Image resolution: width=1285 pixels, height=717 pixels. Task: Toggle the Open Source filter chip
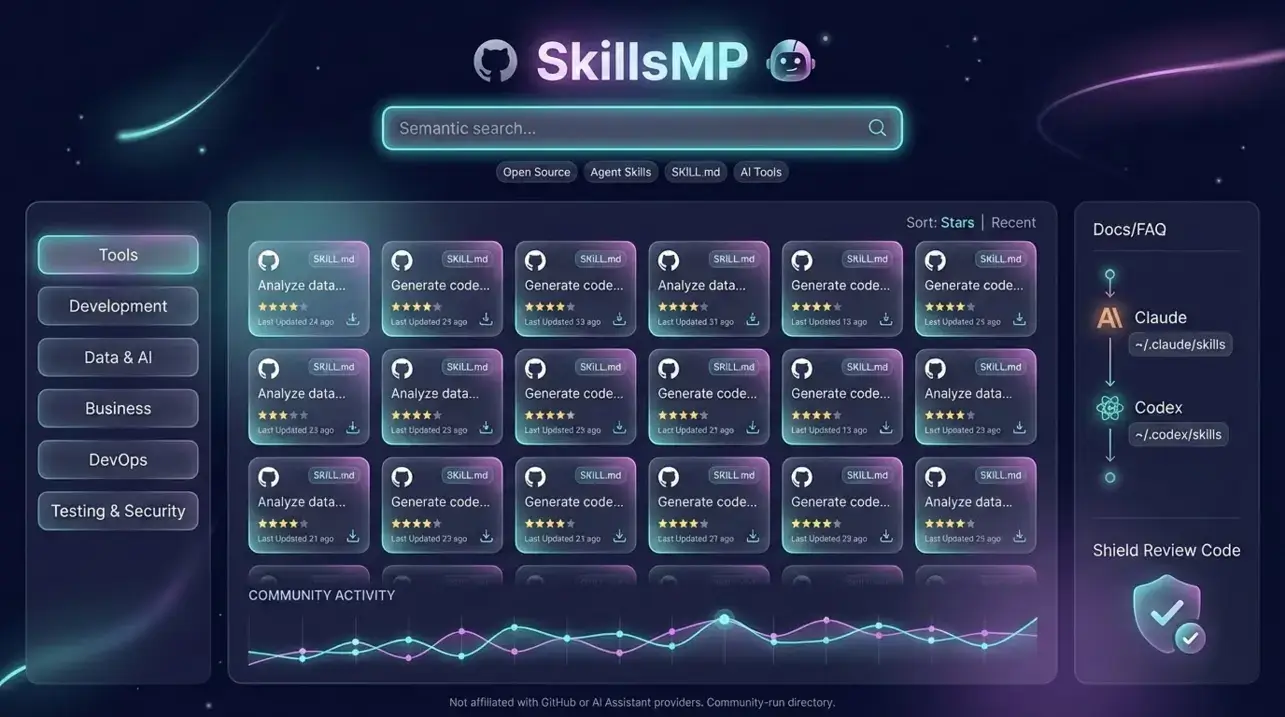[x=536, y=171]
